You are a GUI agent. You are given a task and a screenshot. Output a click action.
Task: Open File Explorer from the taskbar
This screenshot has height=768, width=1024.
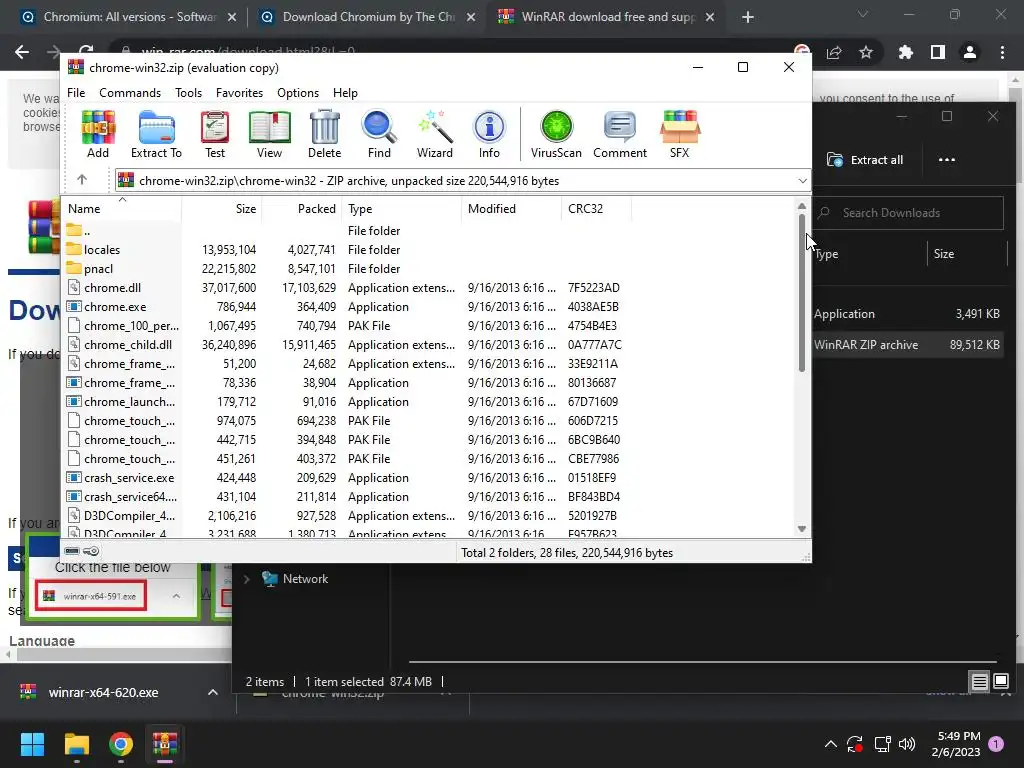(76, 744)
